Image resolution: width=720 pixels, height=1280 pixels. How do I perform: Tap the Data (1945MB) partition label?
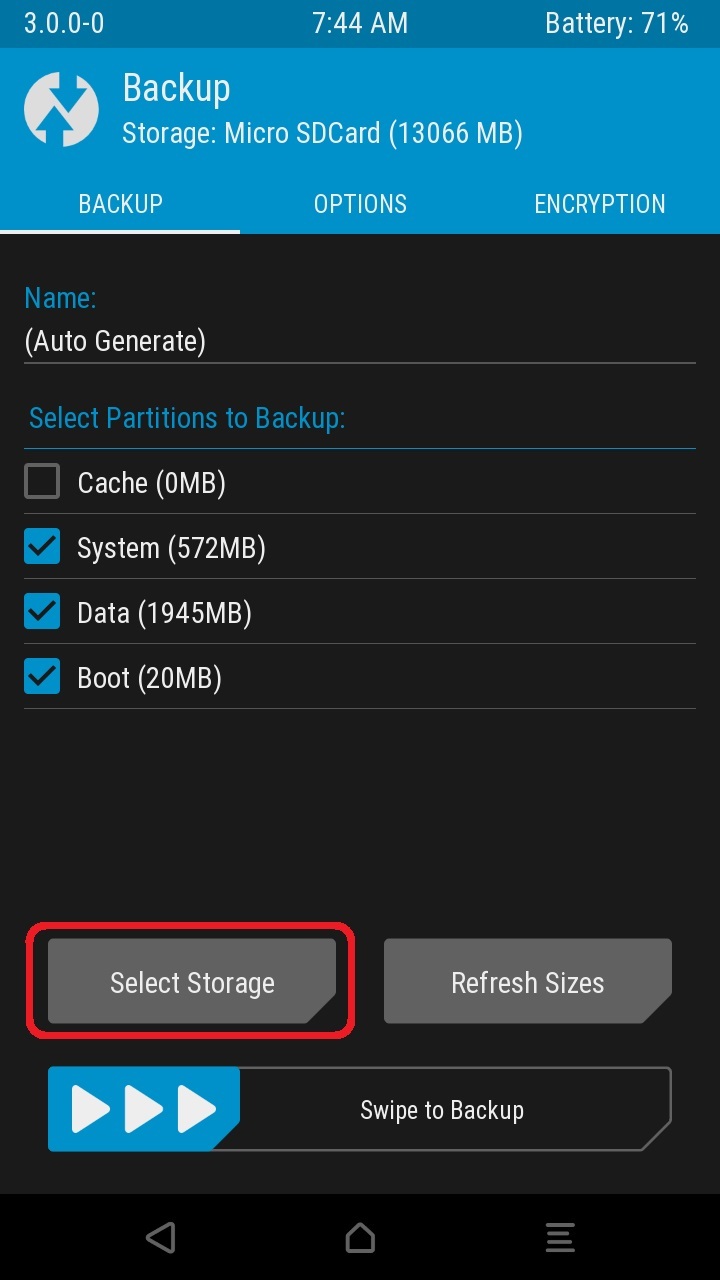[x=164, y=613]
